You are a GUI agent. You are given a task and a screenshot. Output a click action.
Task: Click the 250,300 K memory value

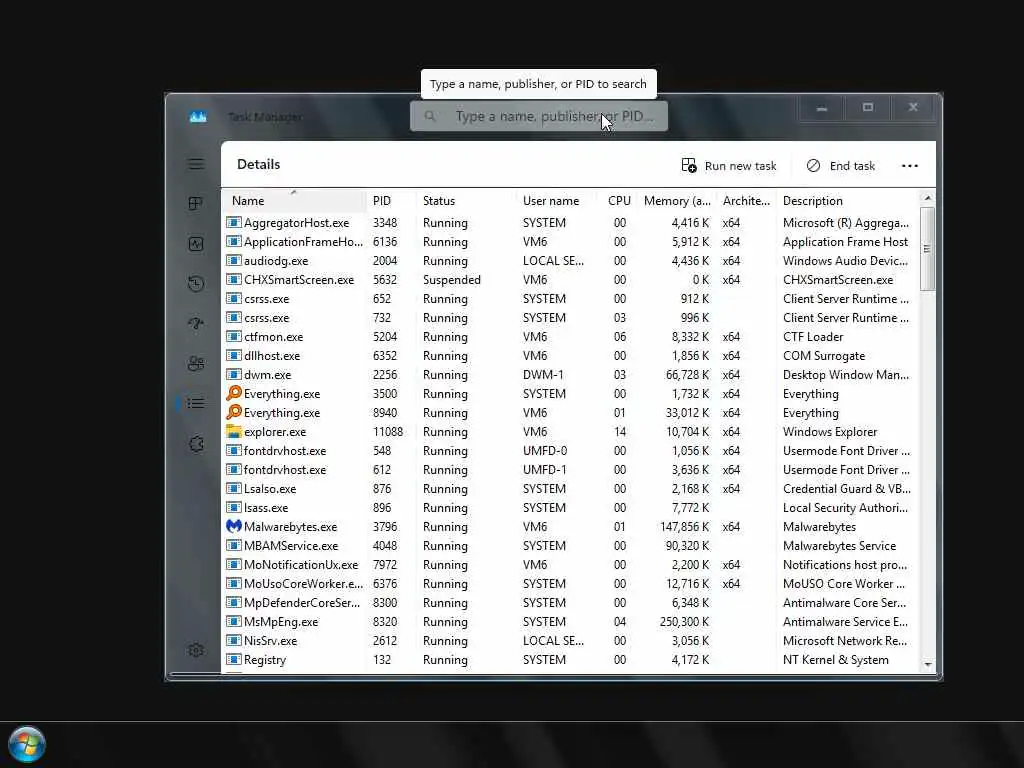(x=684, y=622)
